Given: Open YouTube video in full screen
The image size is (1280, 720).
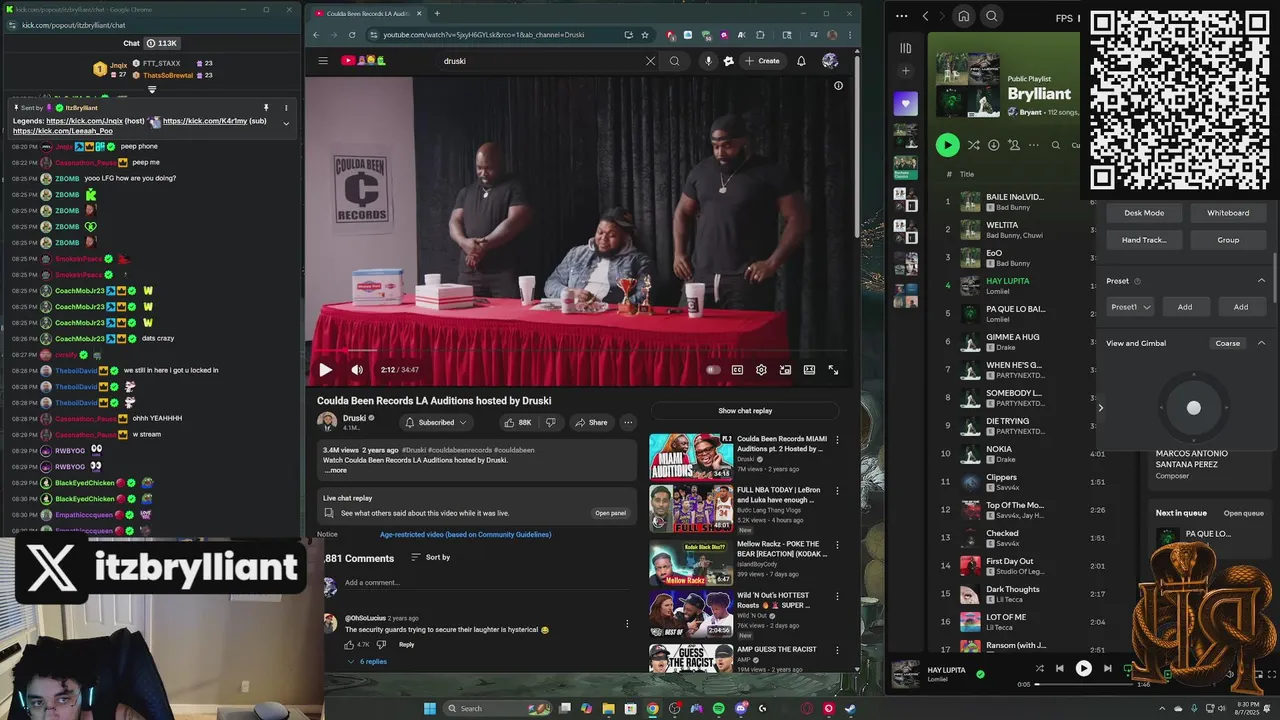Looking at the screenshot, I should point(833,370).
